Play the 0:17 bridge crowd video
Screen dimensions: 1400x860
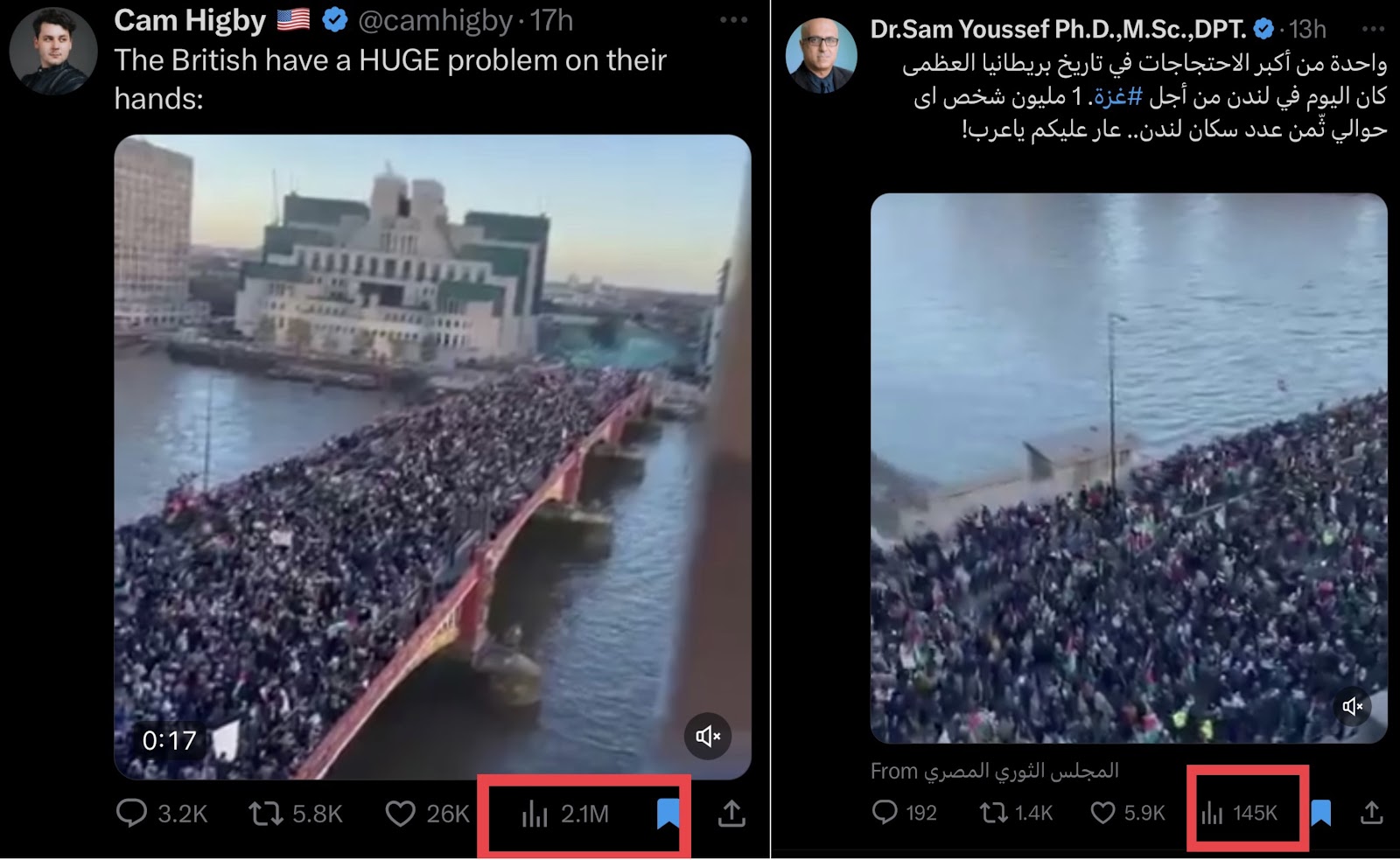click(432, 457)
